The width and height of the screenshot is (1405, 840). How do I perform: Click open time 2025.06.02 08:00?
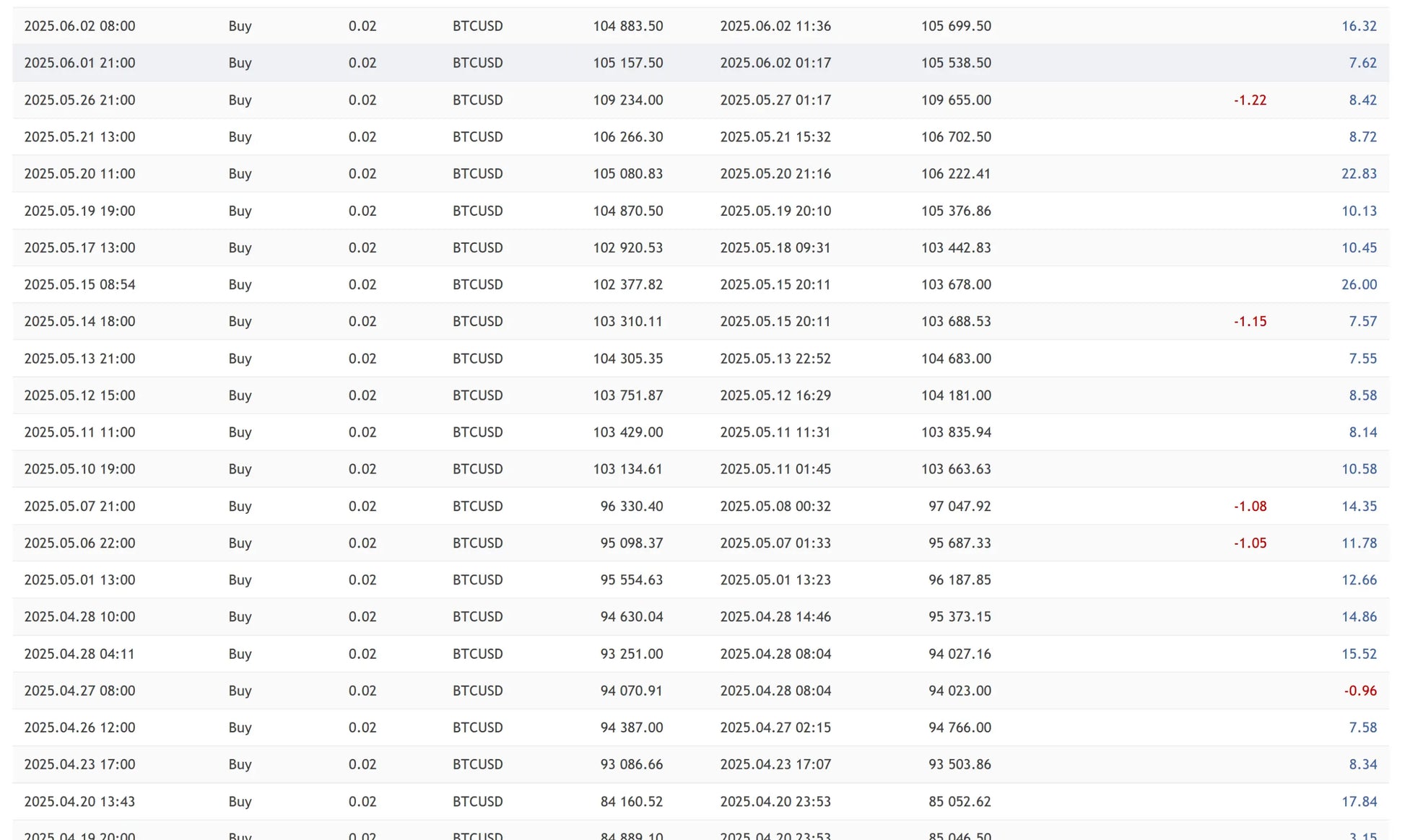pos(79,26)
